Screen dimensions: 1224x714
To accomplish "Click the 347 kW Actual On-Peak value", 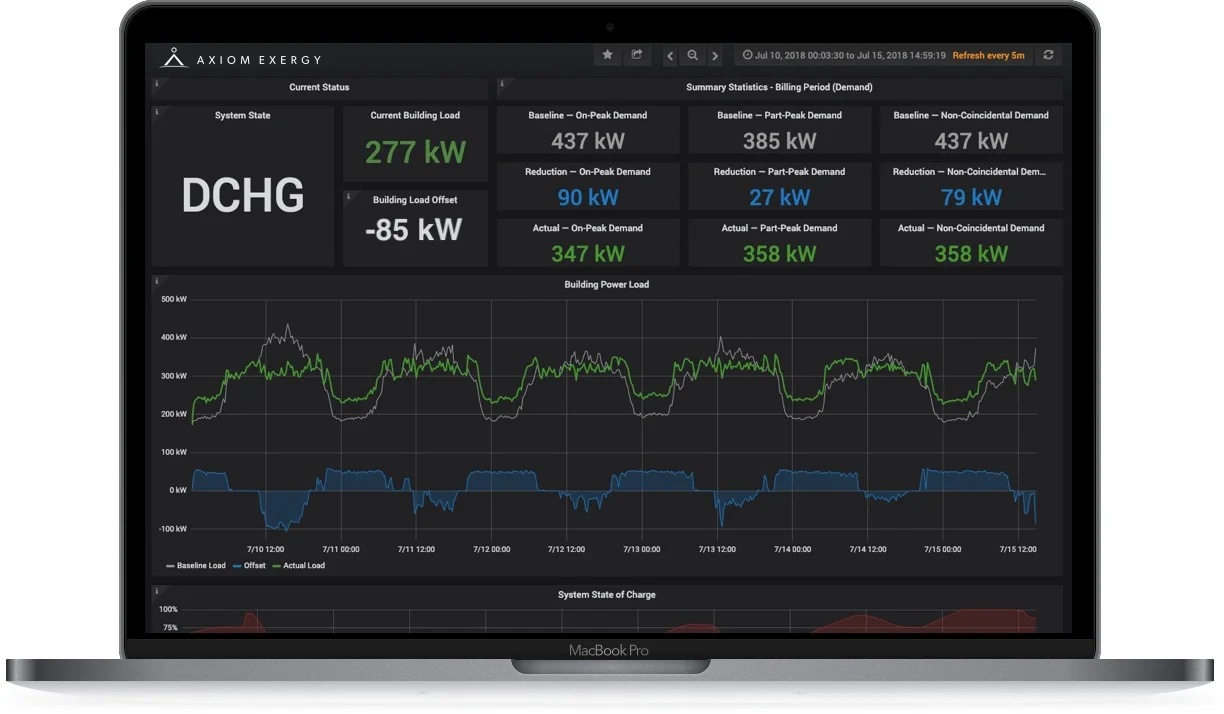I will coord(588,254).
